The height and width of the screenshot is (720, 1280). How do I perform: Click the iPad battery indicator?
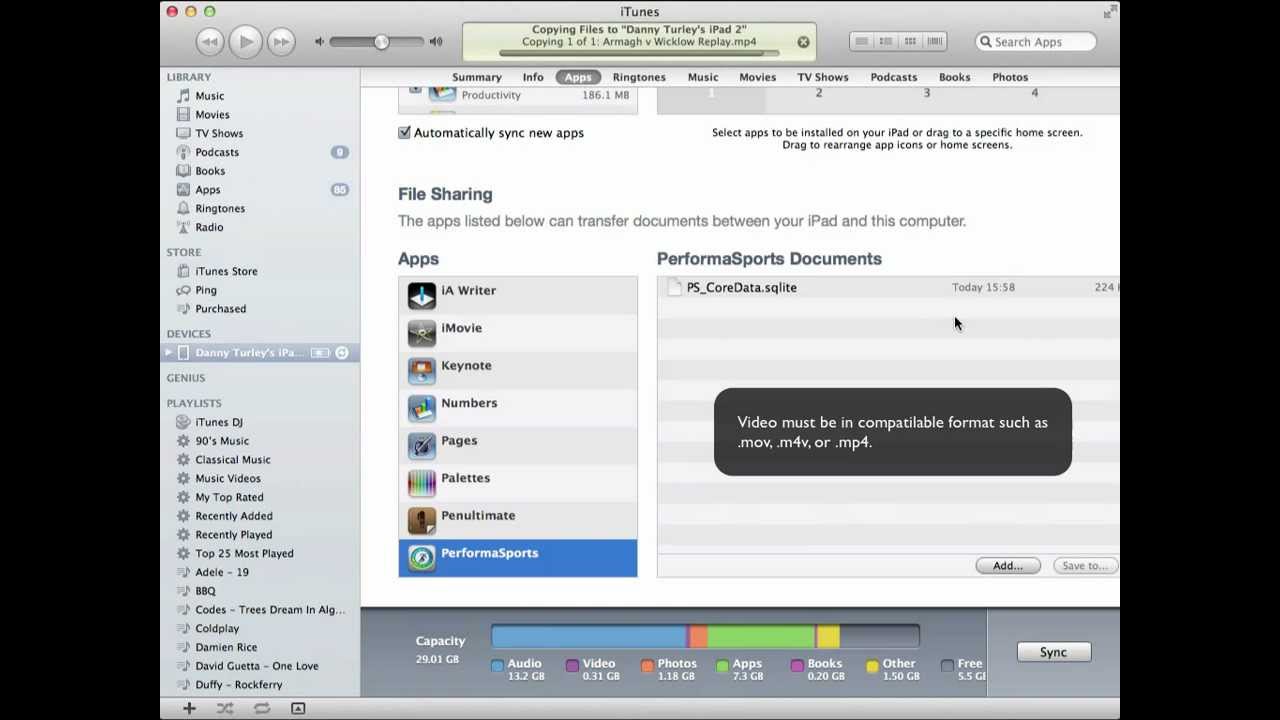[x=320, y=353]
